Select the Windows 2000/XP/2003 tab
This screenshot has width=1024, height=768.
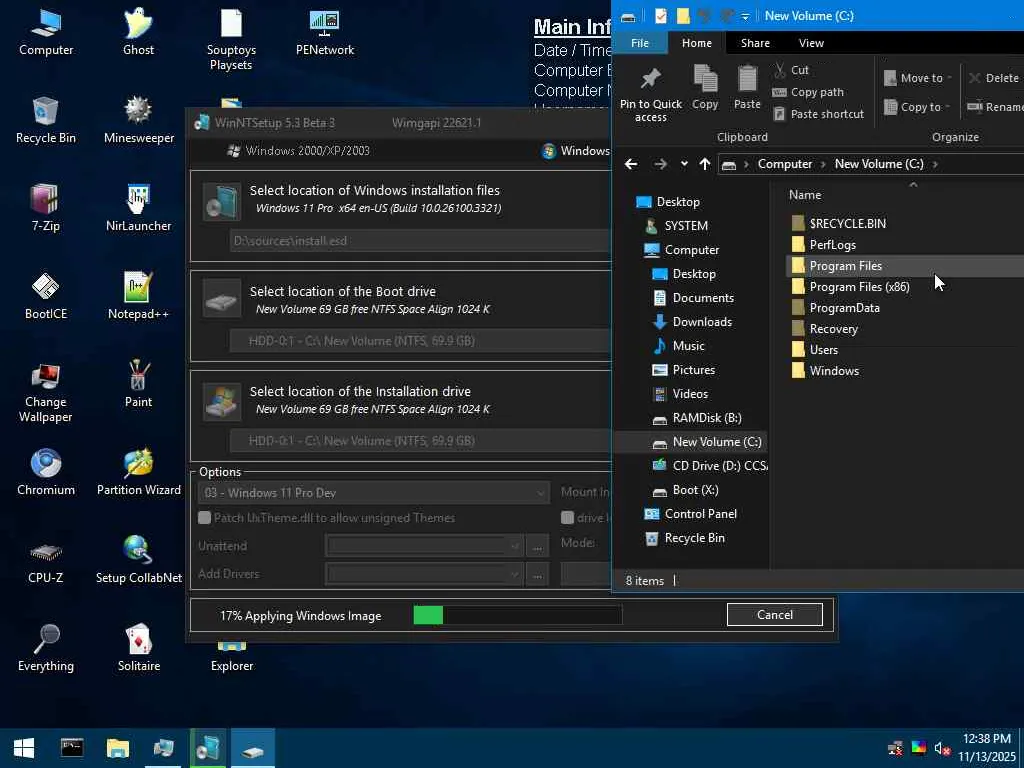click(x=298, y=151)
